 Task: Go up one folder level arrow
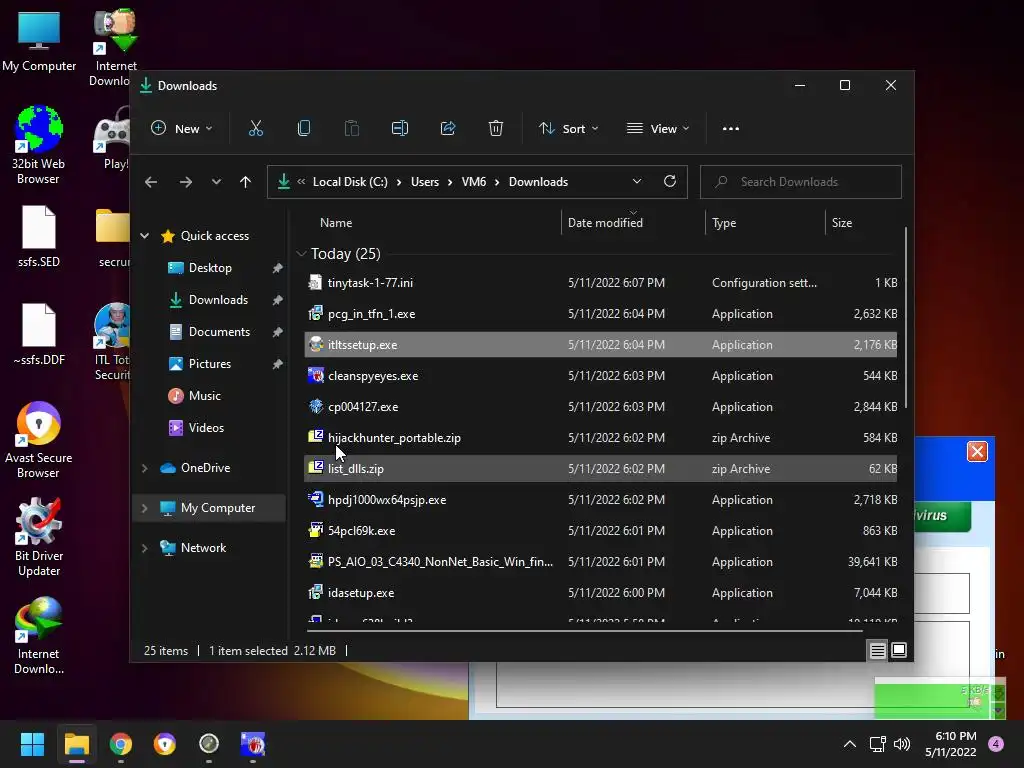(x=245, y=182)
